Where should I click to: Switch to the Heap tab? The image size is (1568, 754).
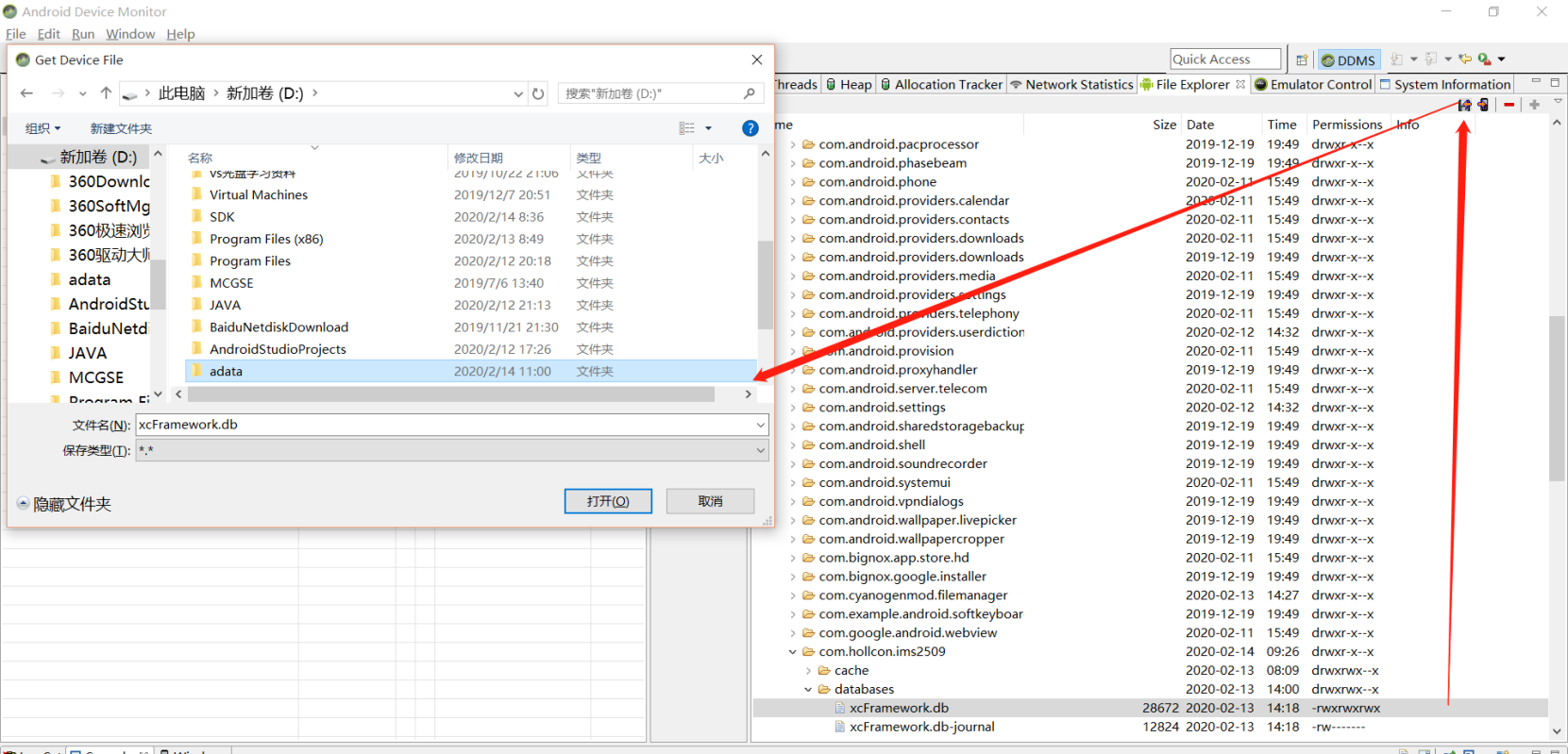tap(849, 84)
